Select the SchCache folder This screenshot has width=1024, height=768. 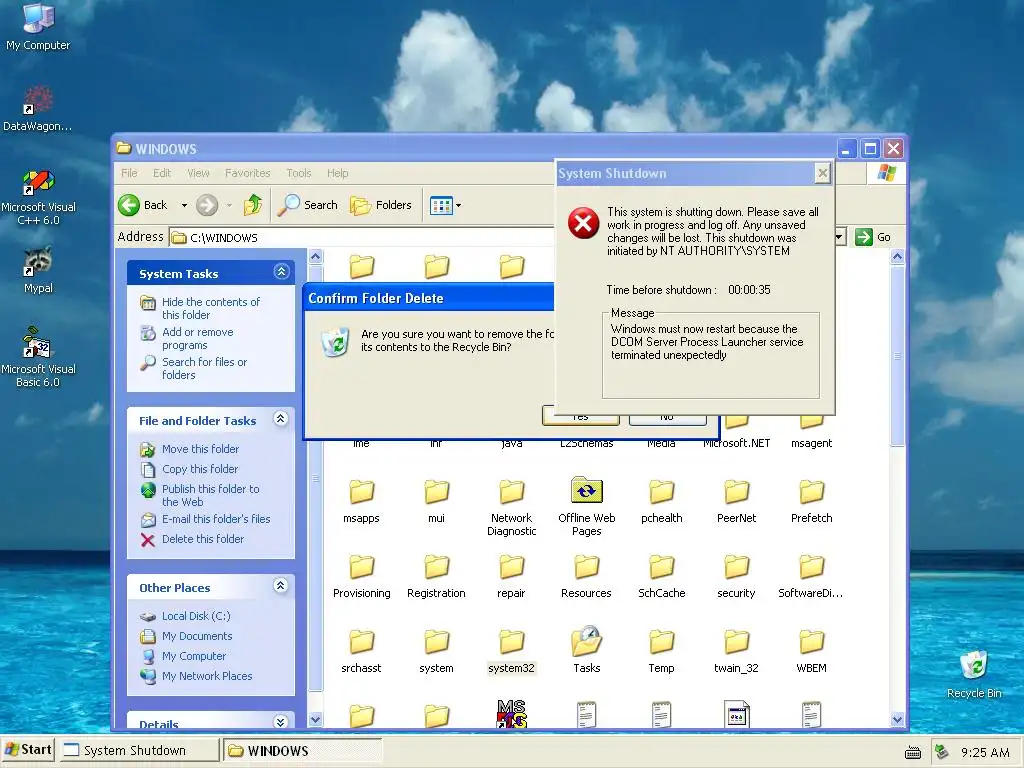pyautogui.click(x=662, y=577)
